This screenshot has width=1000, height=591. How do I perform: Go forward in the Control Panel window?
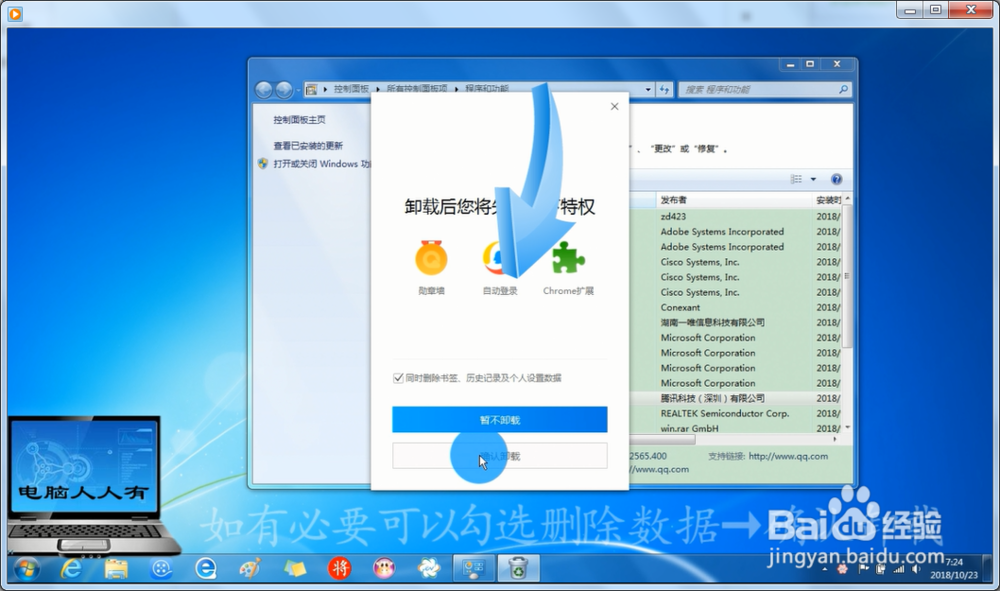[284, 90]
